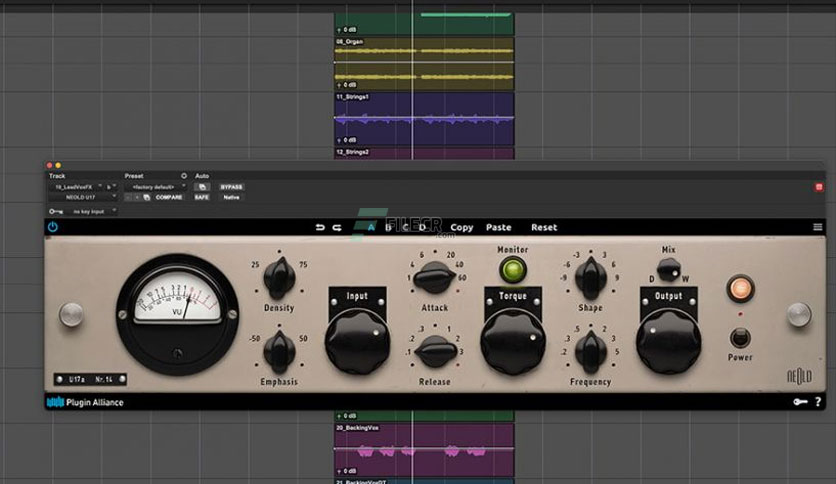Image resolution: width=836 pixels, height=484 pixels.
Task: Click copy settings icon beside COMPARE
Action: tap(147, 197)
